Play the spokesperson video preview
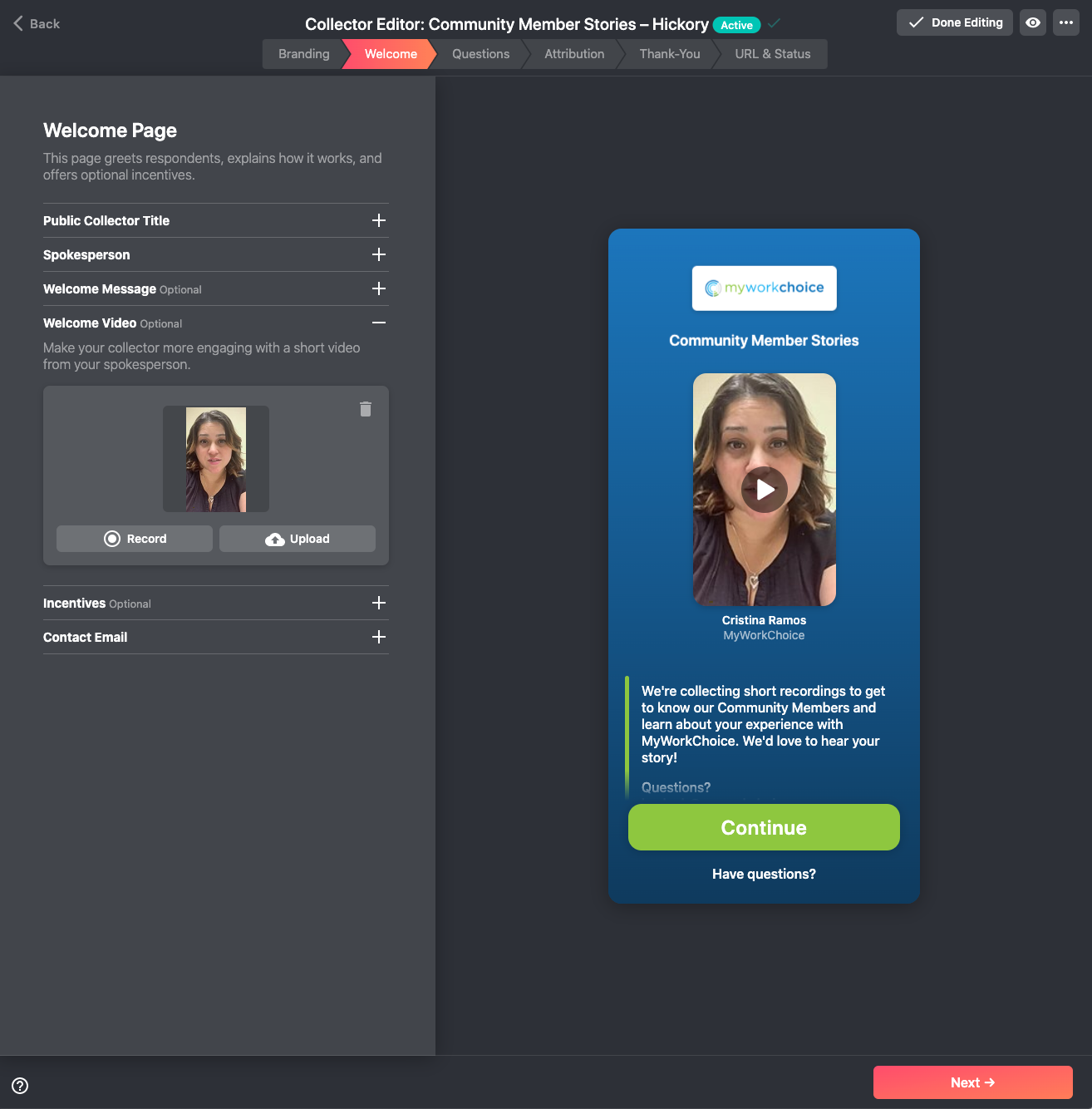This screenshot has height=1109, width=1092. (x=764, y=490)
